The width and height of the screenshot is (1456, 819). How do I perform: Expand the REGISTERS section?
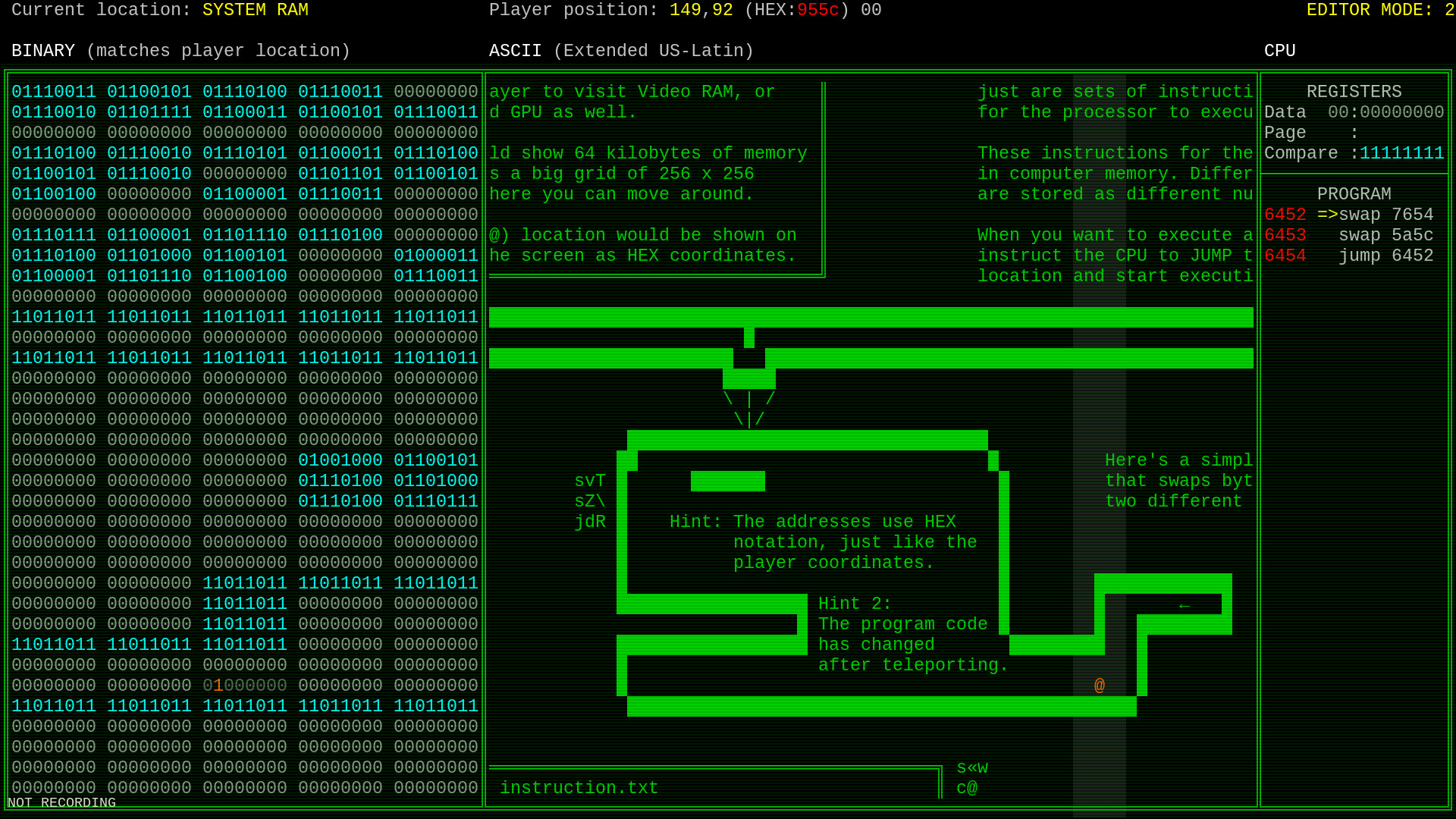1354,91
